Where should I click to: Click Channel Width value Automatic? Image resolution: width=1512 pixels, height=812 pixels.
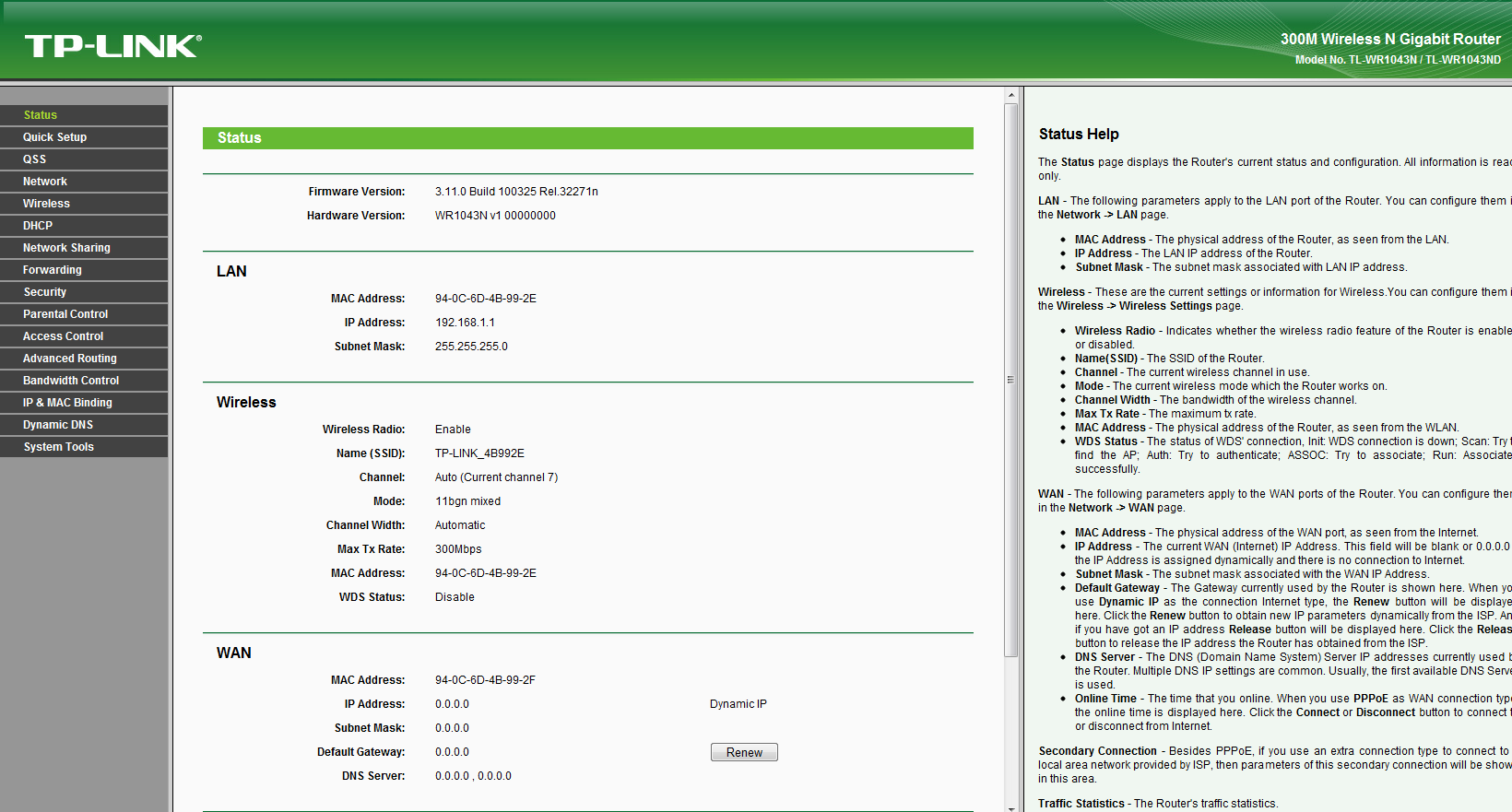click(x=460, y=525)
